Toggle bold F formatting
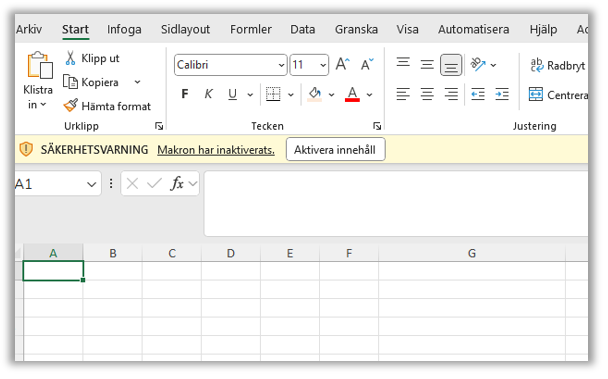Image resolution: width=608 pixels, height=379 pixels. [185, 94]
